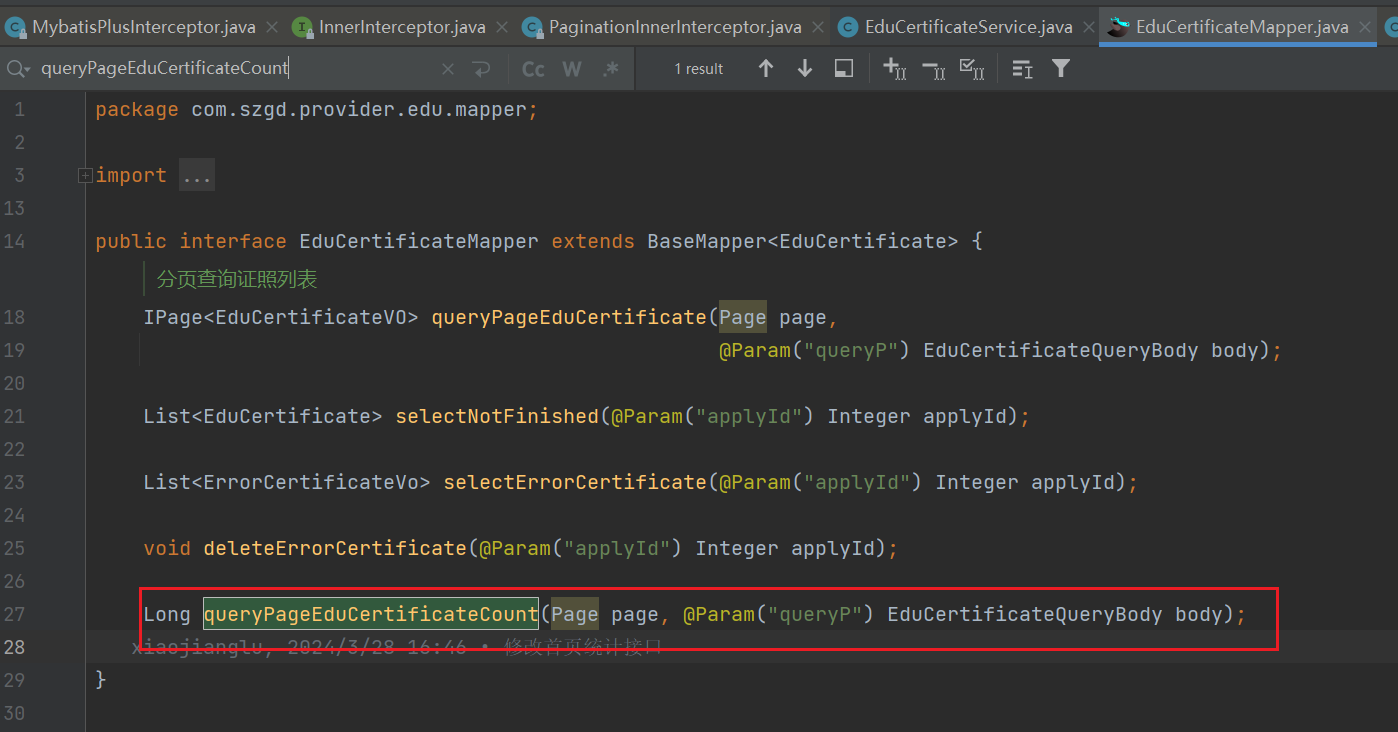Open search history dropdown magnifier
Image resolution: width=1398 pixels, height=732 pixels.
coord(18,69)
